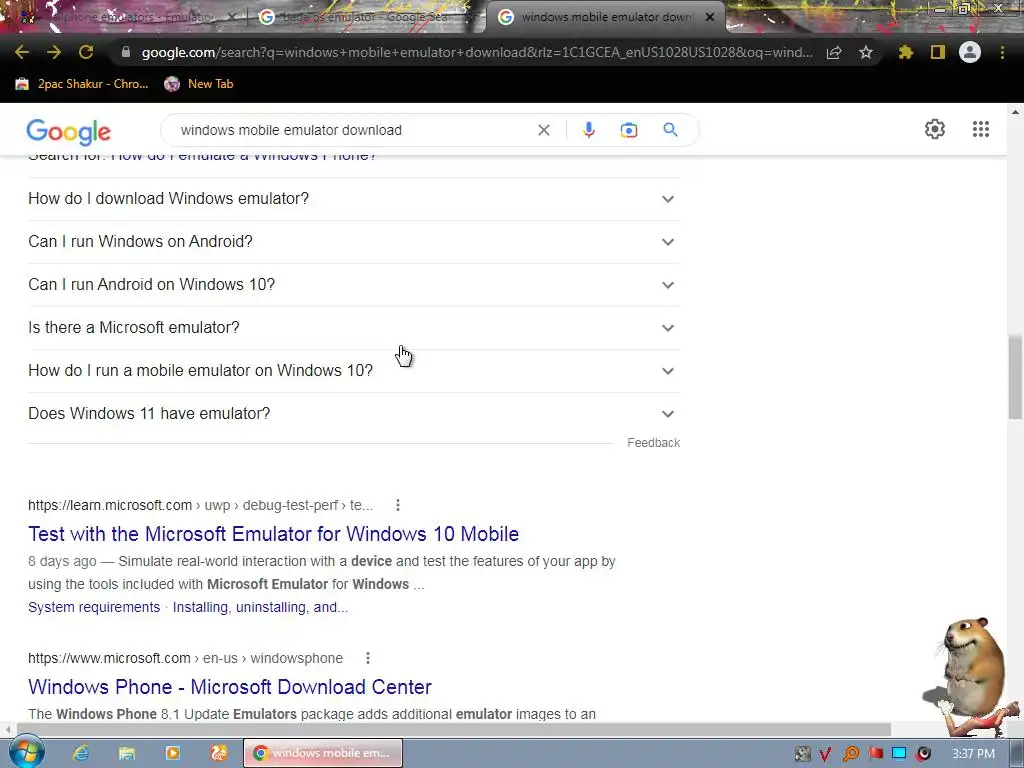Open the red V tray icon
This screenshot has height=768, width=1024.
(x=825, y=754)
